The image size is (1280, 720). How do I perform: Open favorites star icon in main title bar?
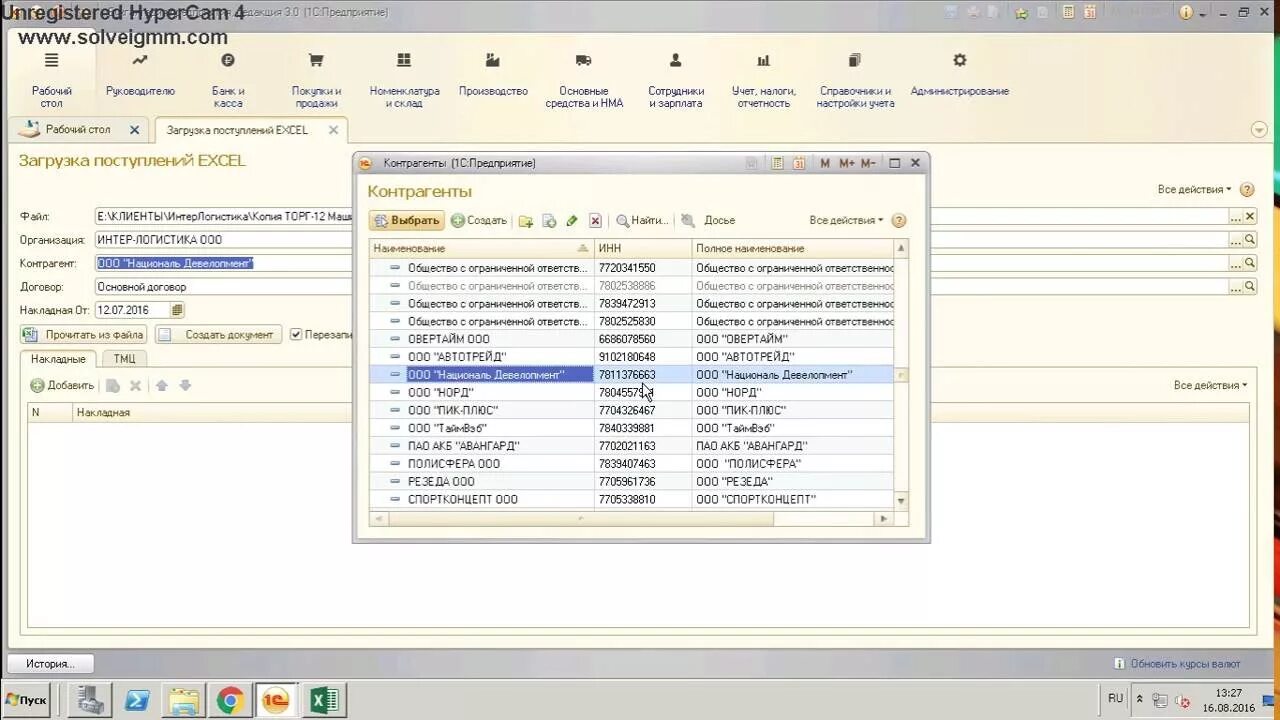click(1021, 13)
